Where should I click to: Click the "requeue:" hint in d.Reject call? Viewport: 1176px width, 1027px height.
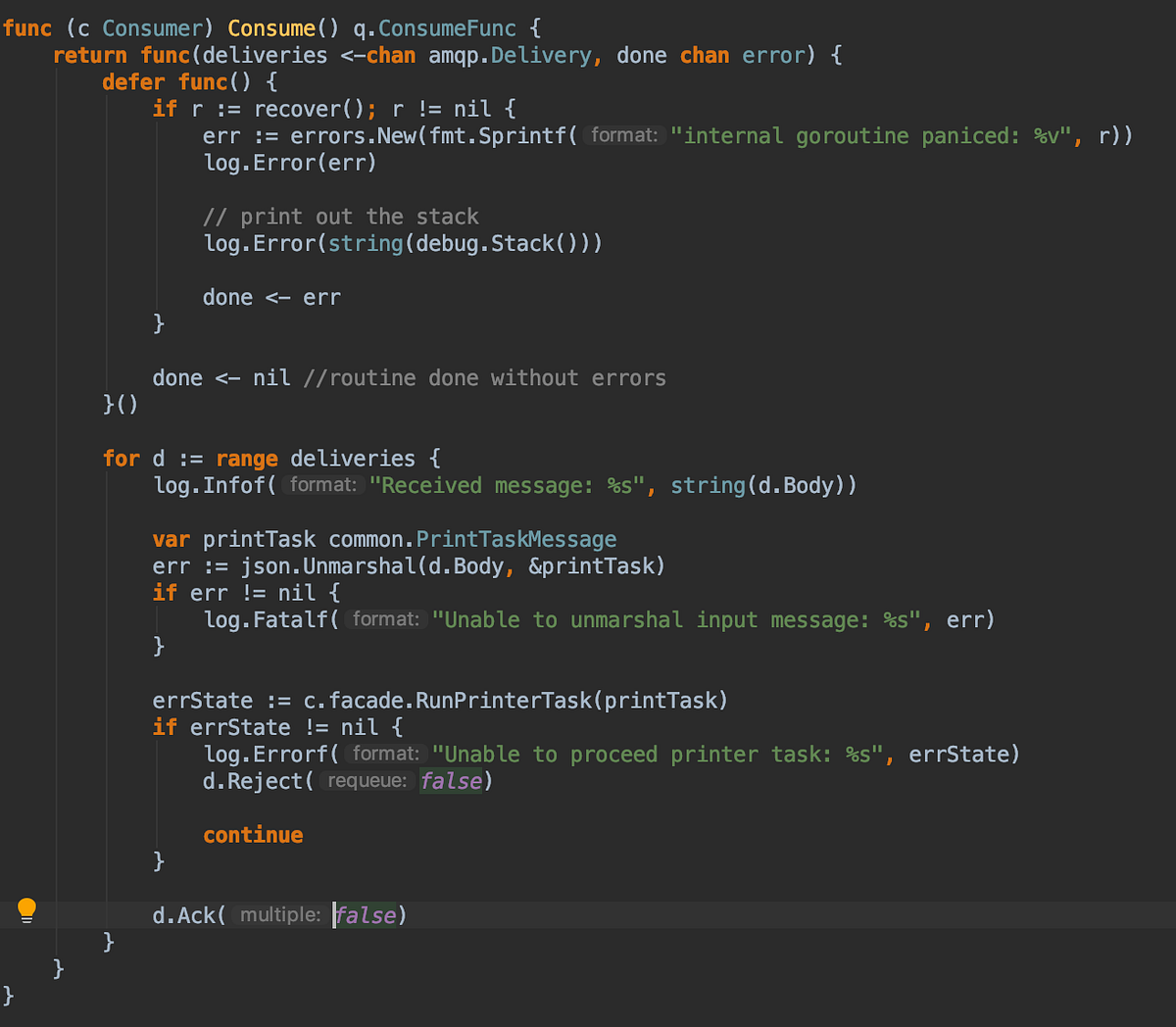(368, 781)
